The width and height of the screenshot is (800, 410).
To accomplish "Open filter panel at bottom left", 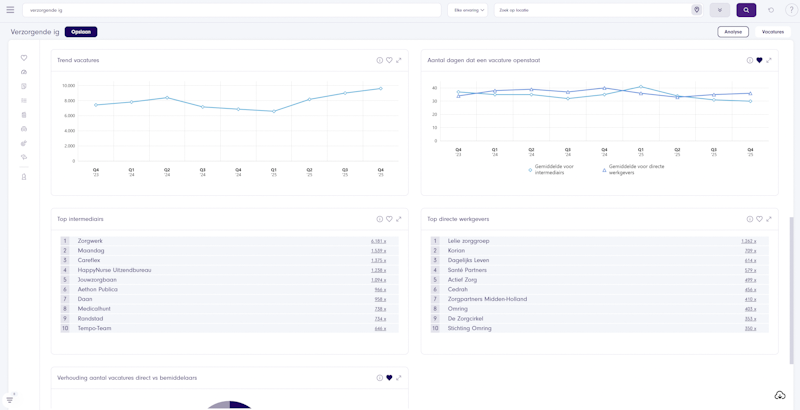I will (x=10, y=399).
